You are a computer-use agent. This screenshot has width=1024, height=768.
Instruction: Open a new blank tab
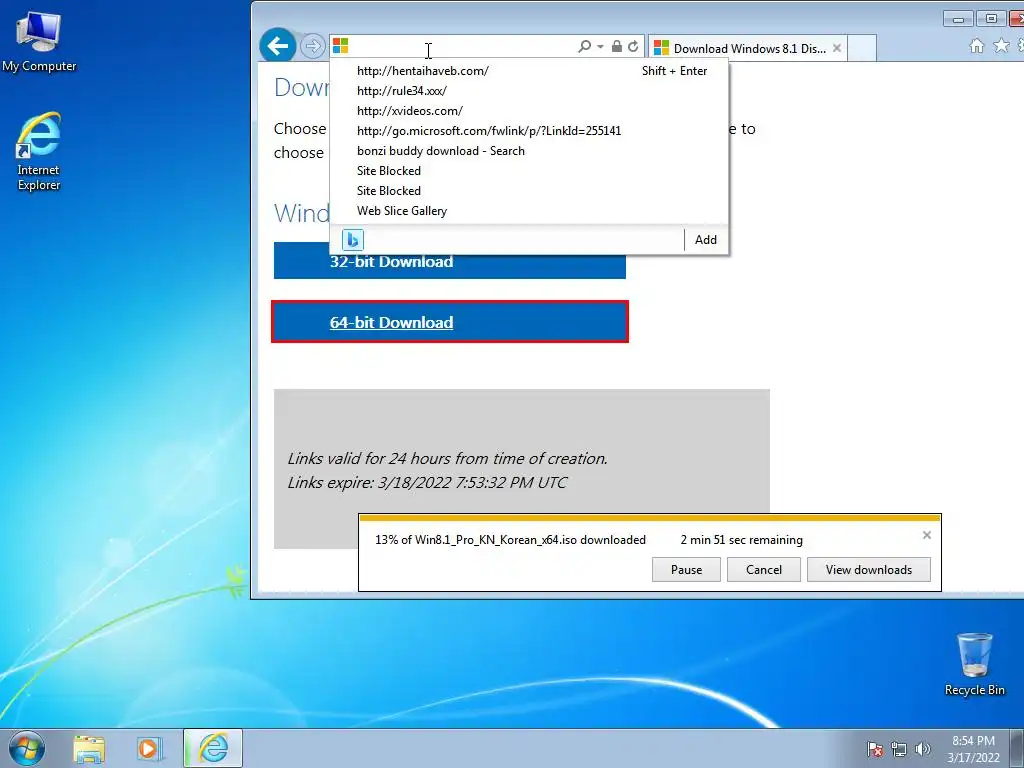coord(862,48)
